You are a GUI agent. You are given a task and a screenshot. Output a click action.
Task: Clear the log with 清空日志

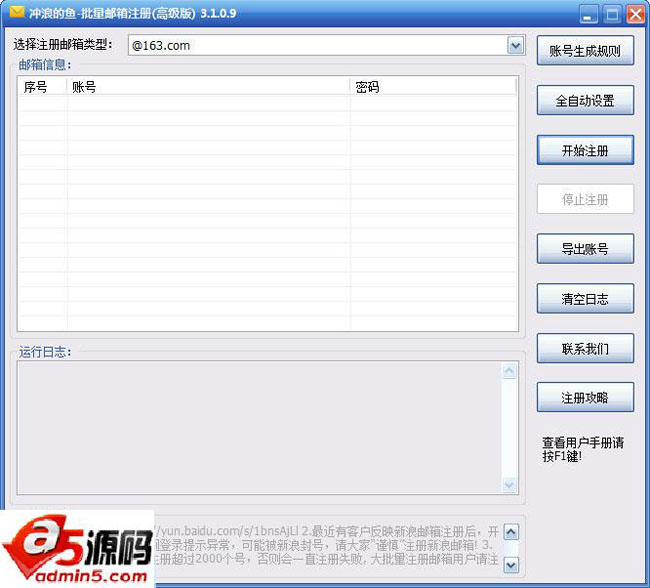pyautogui.click(x=585, y=299)
